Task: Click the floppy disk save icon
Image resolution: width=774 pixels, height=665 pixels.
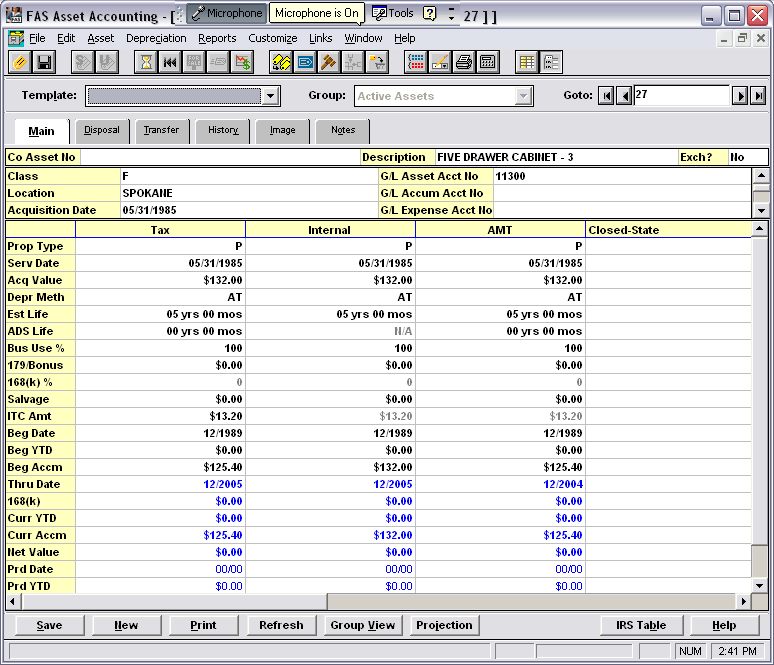Action: 44,62
